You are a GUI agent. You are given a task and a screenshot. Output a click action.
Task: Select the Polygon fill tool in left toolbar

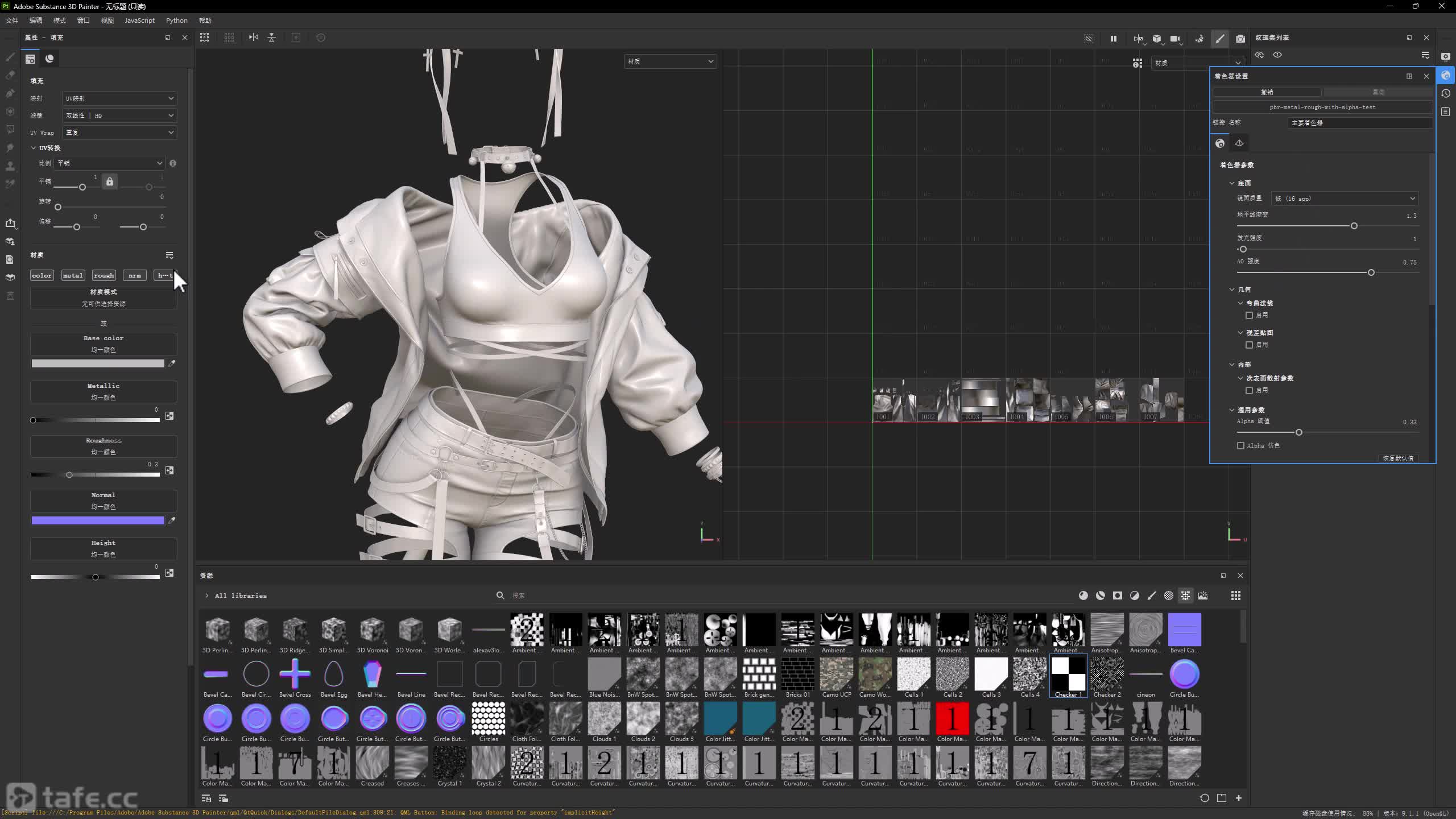(x=10, y=130)
